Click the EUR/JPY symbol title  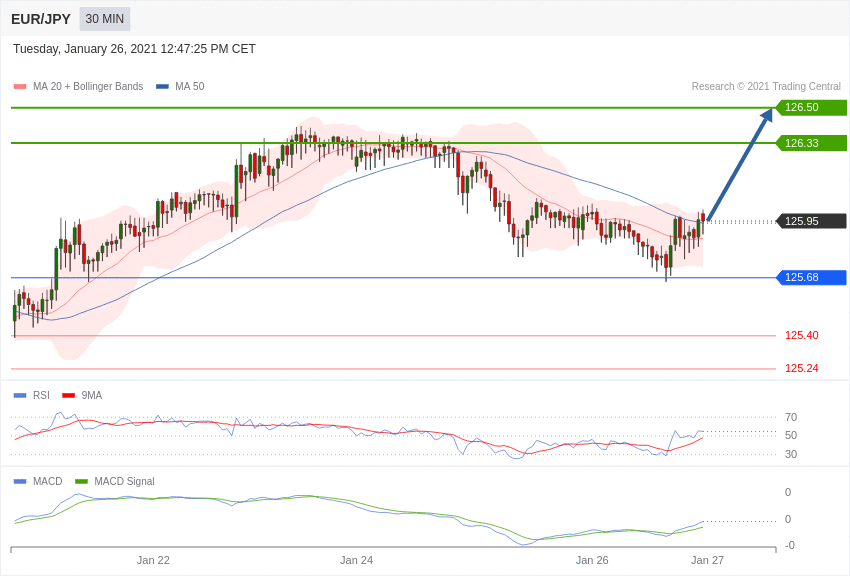pyautogui.click(x=41, y=19)
